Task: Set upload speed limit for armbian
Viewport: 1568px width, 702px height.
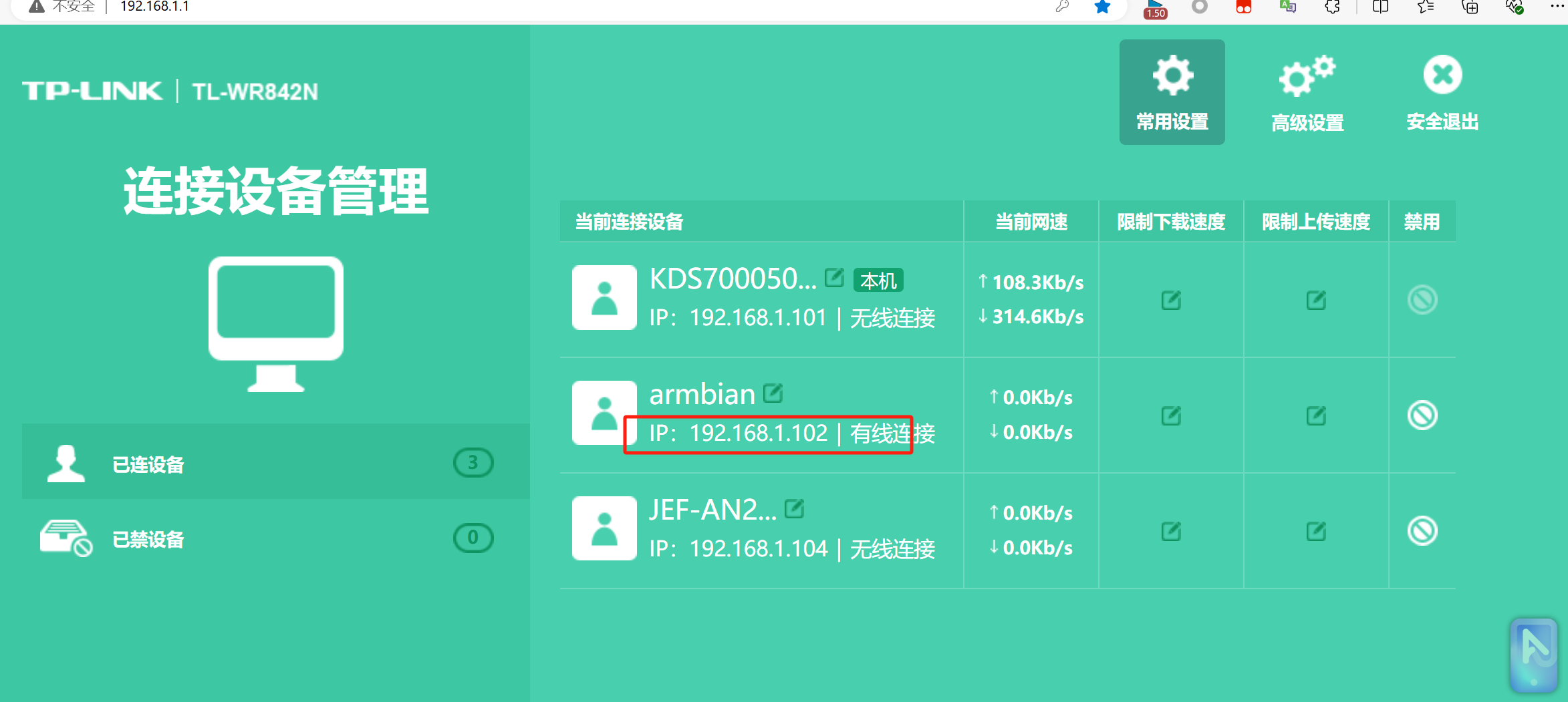Action: [x=1315, y=415]
